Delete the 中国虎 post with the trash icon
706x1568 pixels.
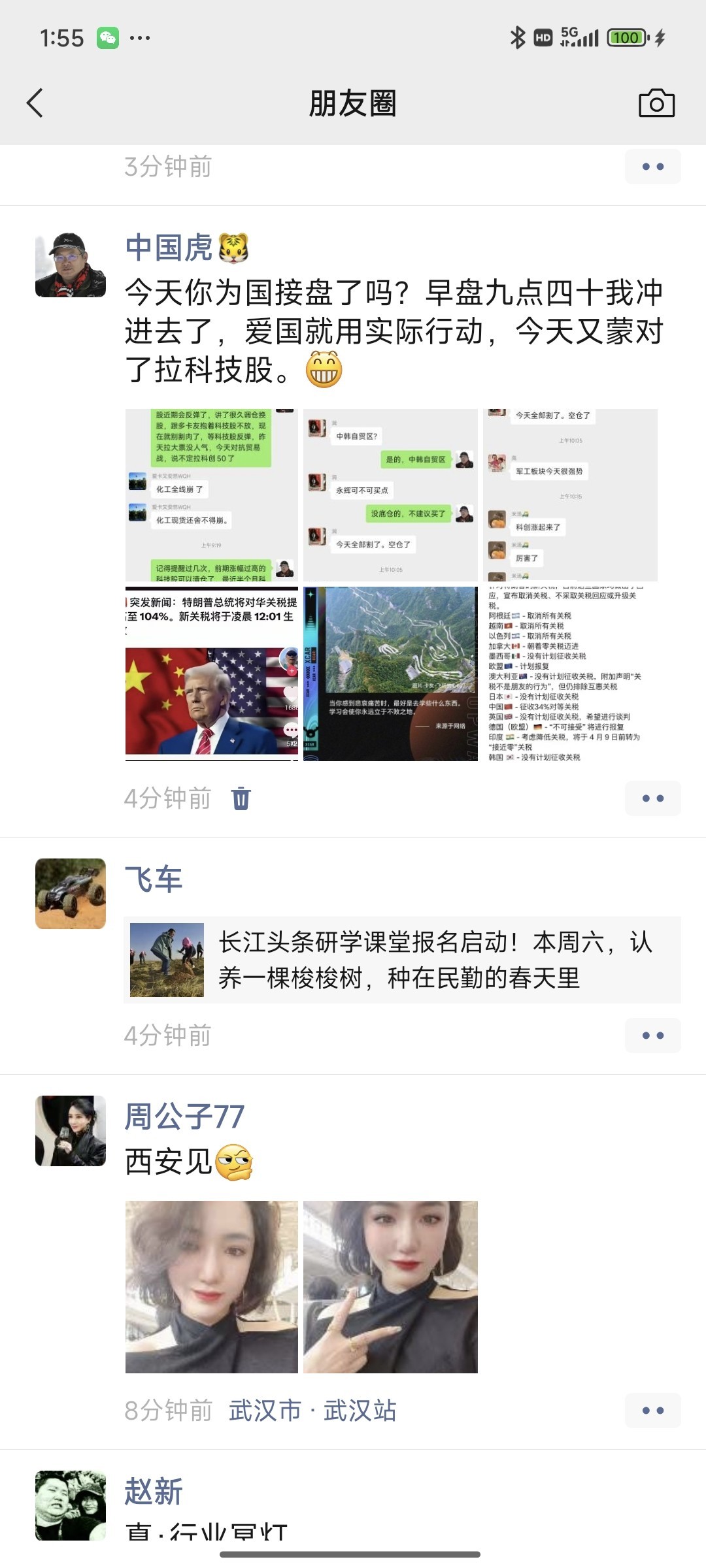(241, 798)
